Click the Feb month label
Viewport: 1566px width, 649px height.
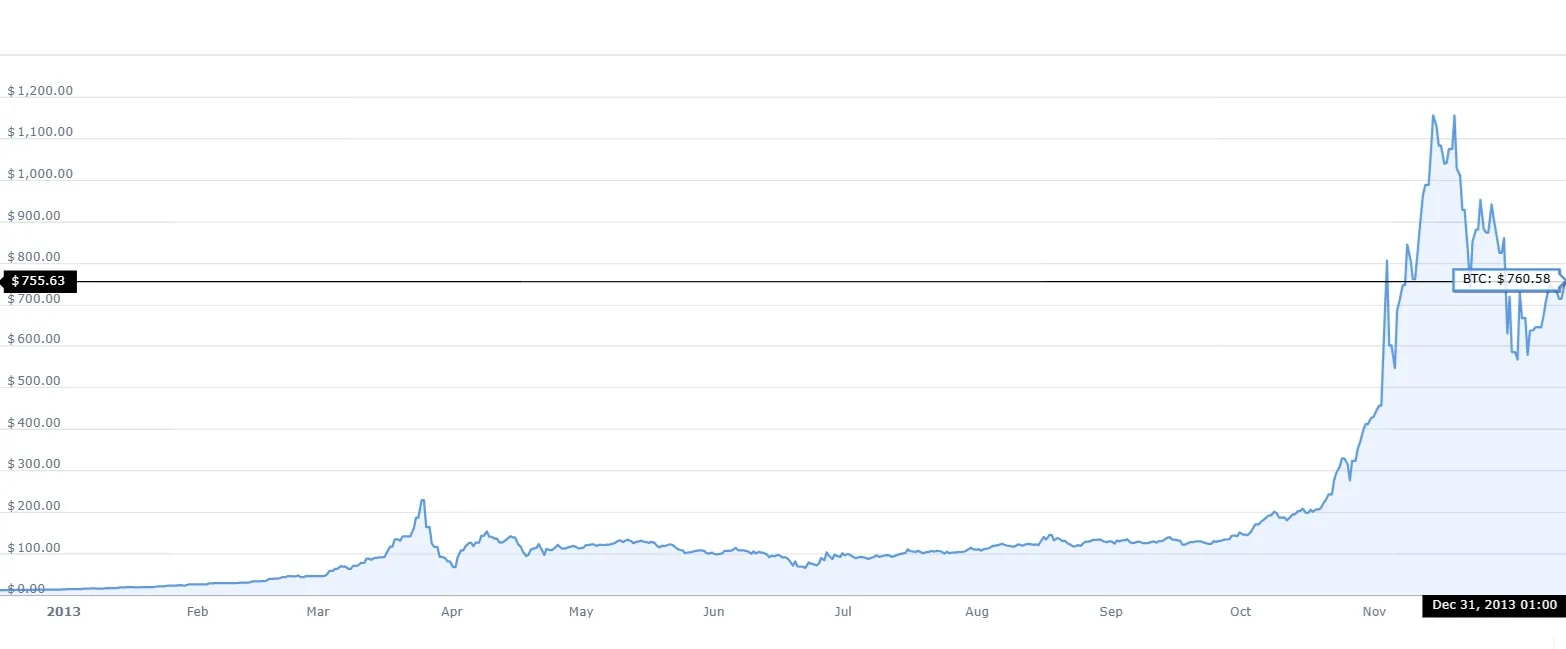pyautogui.click(x=197, y=611)
